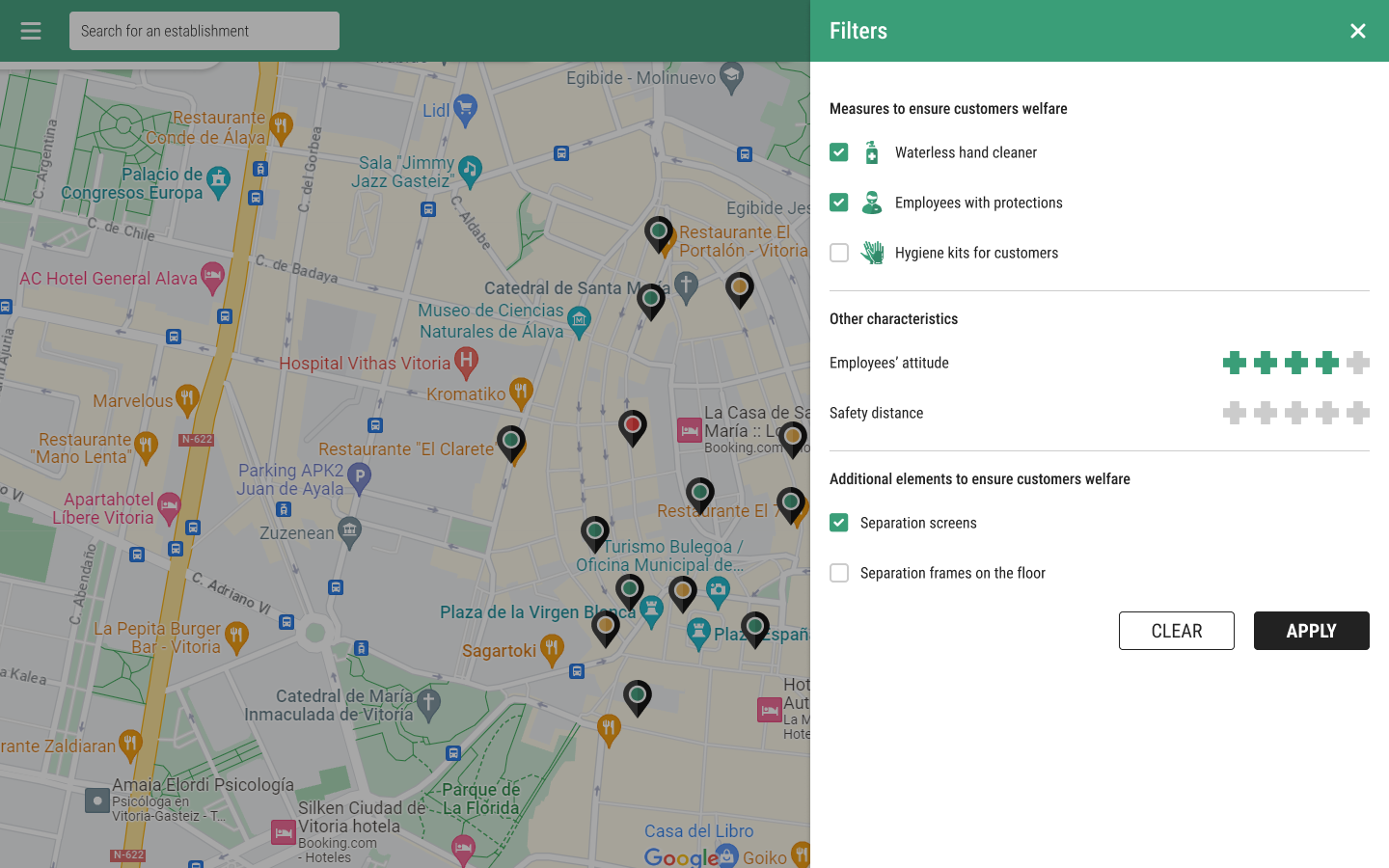This screenshot has width=1389, height=868.
Task: Click the CLEAR button
Action: point(1177,631)
